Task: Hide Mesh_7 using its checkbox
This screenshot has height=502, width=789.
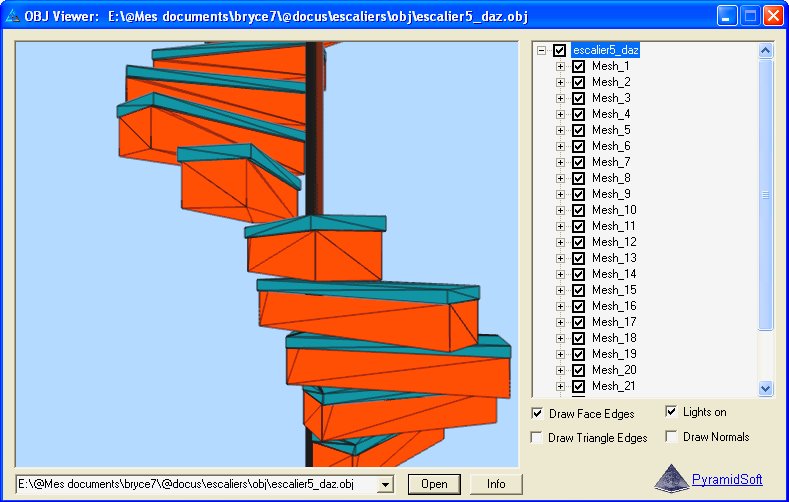Action: (x=579, y=162)
